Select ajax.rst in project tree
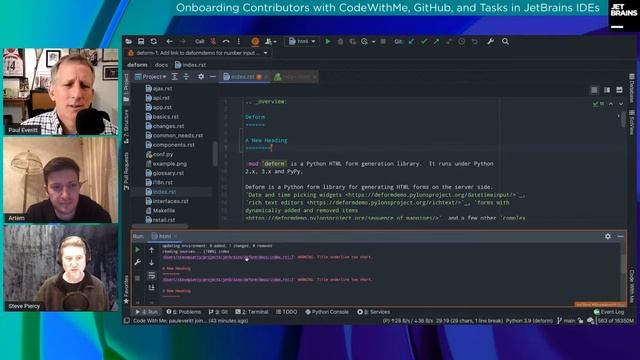This screenshot has width=640, height=360. click(159, 89)
